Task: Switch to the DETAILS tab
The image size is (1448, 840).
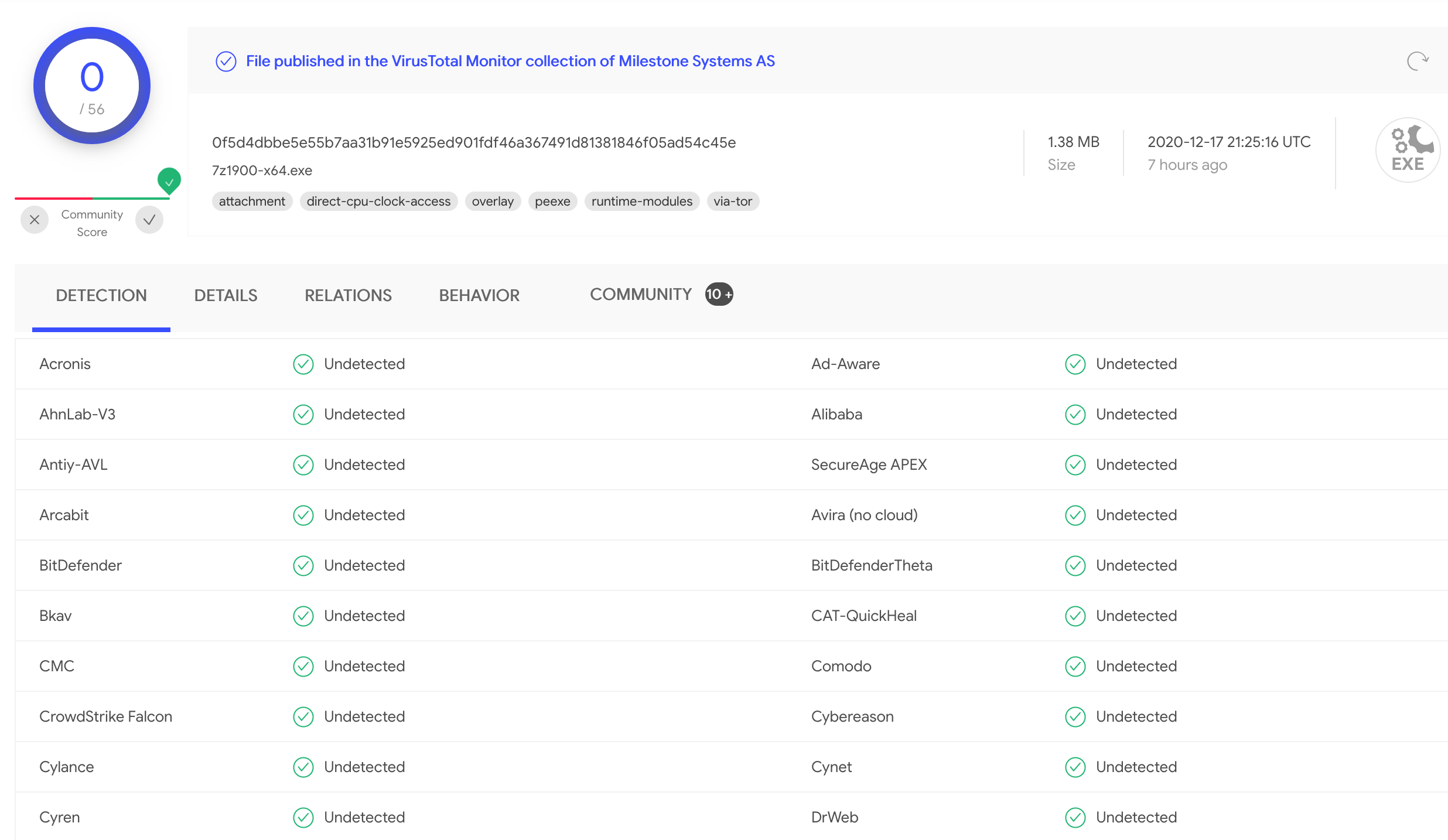Action: pos(226,295)
